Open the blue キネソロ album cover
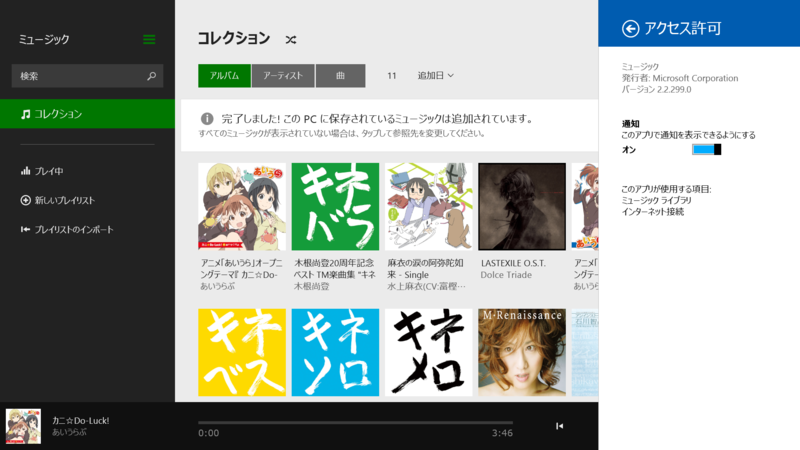The image size is (800, 450). 335,353
